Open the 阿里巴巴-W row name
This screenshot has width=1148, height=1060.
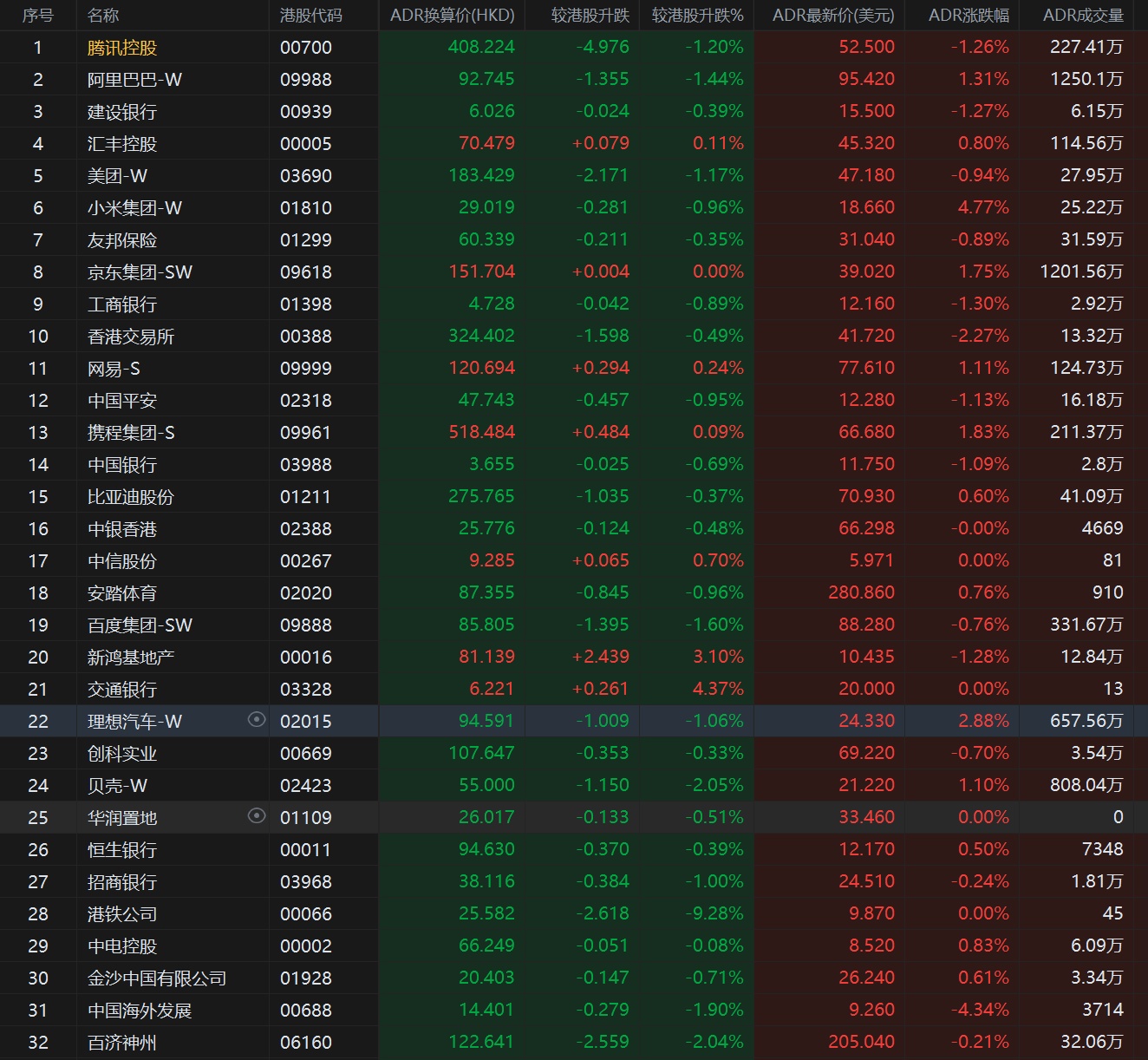(x=134, y=80)
